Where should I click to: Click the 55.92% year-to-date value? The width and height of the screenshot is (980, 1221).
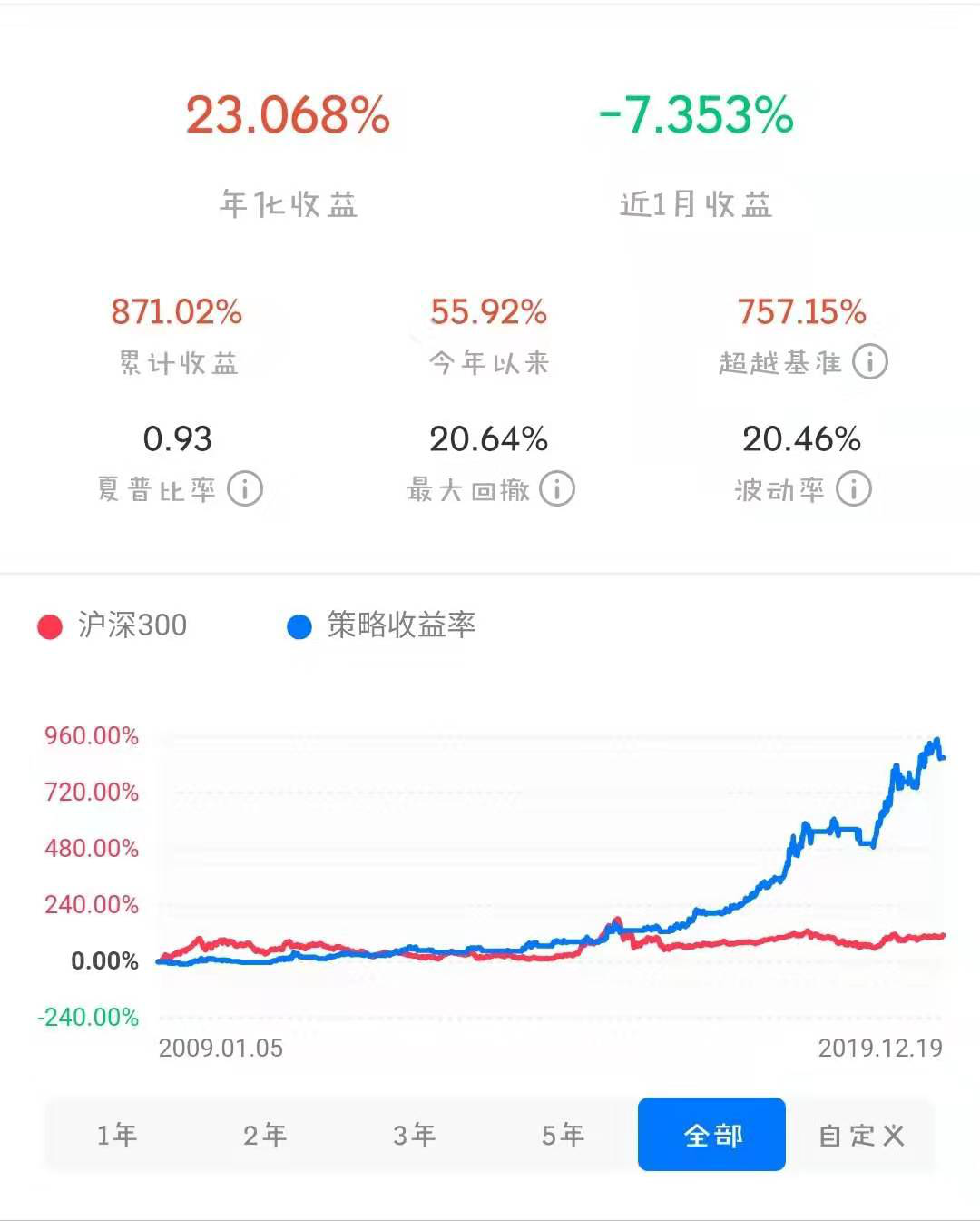(488, 312)
